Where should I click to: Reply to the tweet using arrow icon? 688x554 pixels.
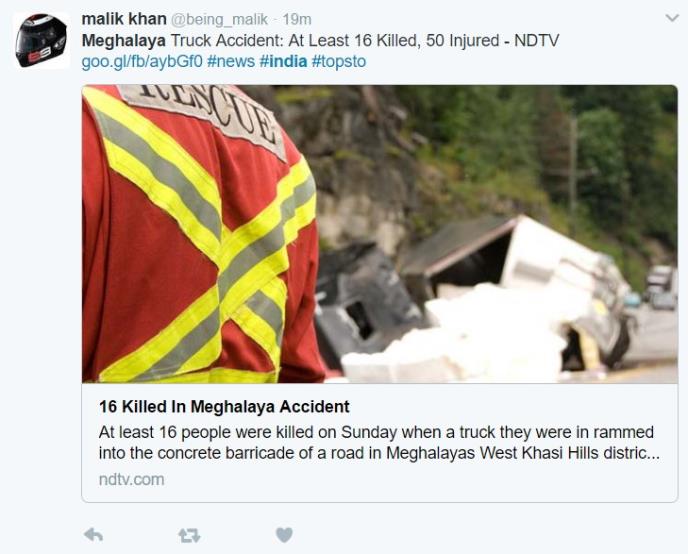point(93,535)
